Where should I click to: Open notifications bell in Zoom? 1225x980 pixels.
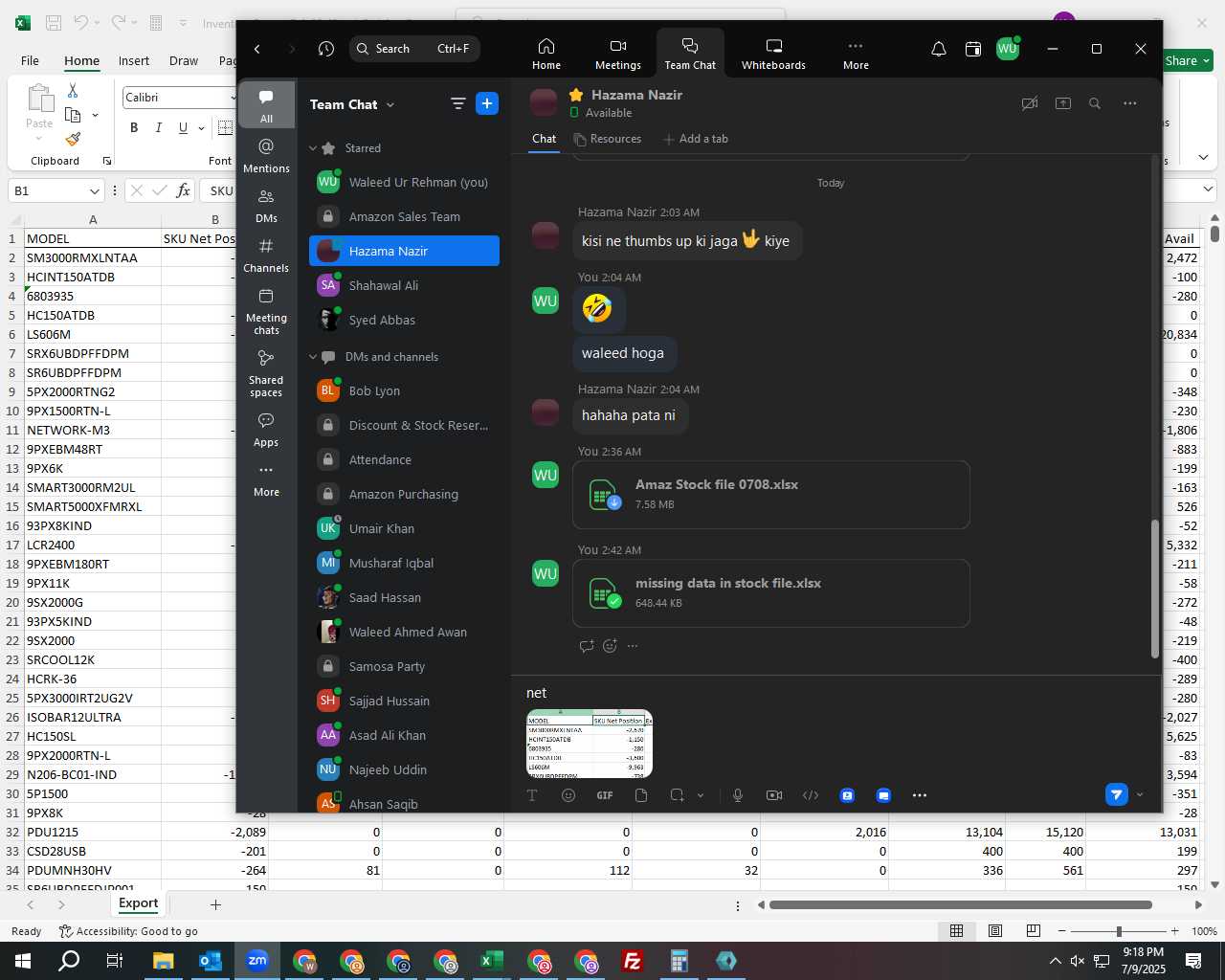939,49
